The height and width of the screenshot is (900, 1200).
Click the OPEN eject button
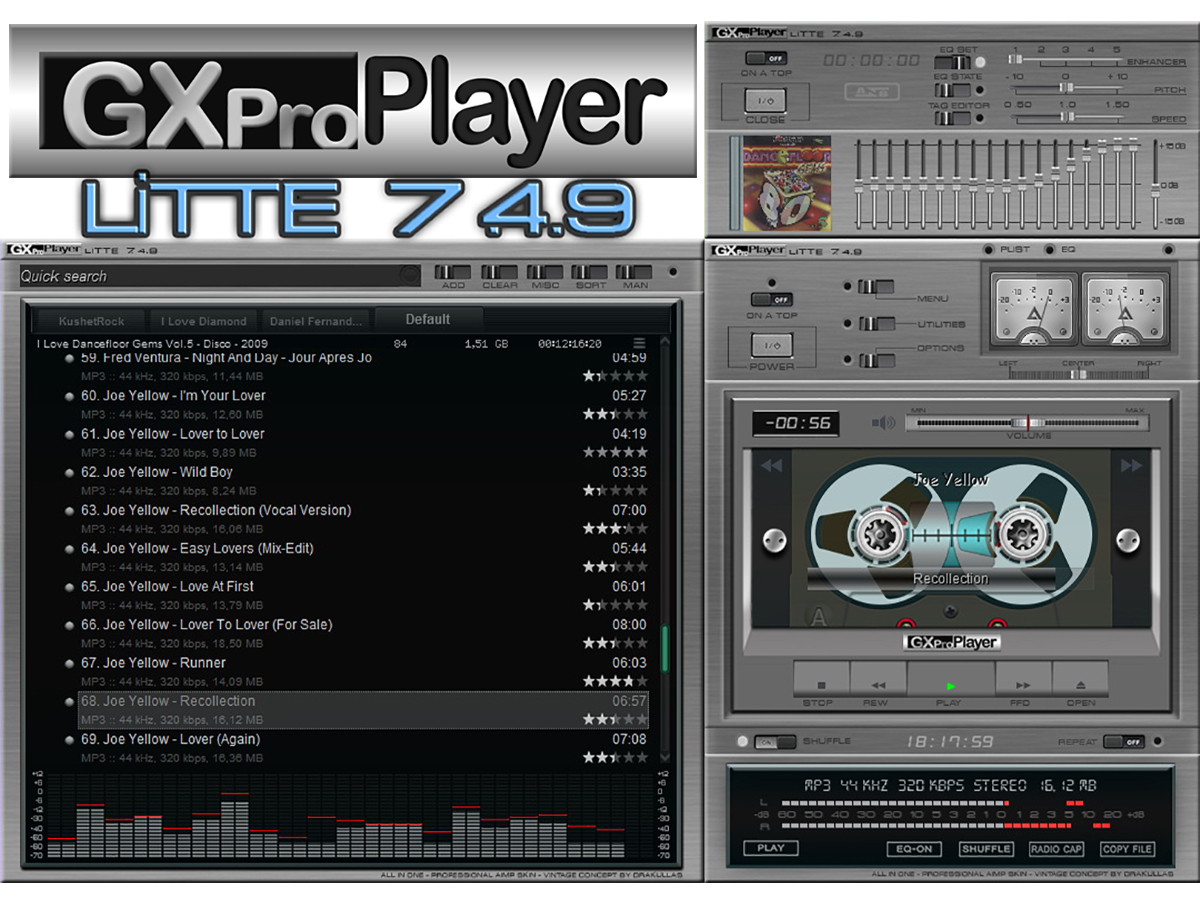1080,679
